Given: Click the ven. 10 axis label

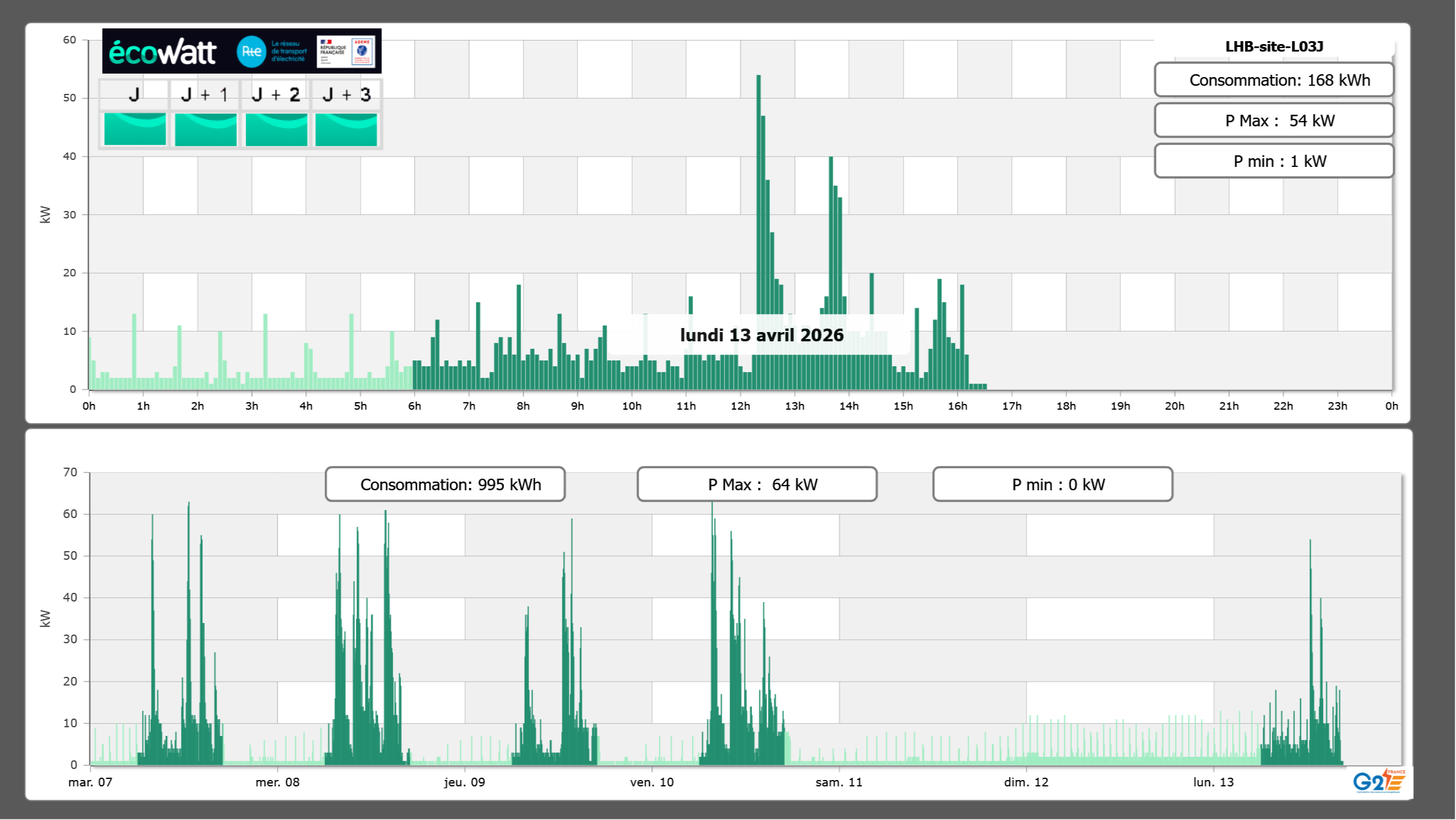Looking at the screenshot, I should tap(652, 782).
